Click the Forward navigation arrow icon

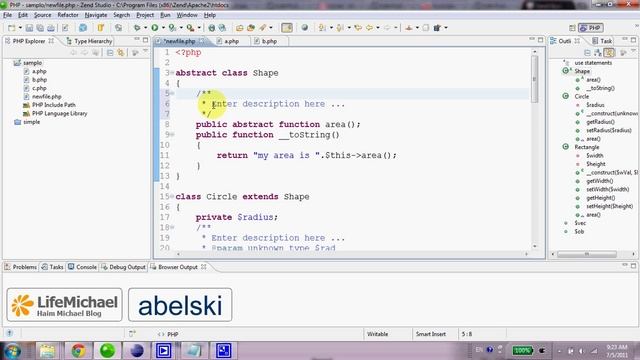point(387,28)
